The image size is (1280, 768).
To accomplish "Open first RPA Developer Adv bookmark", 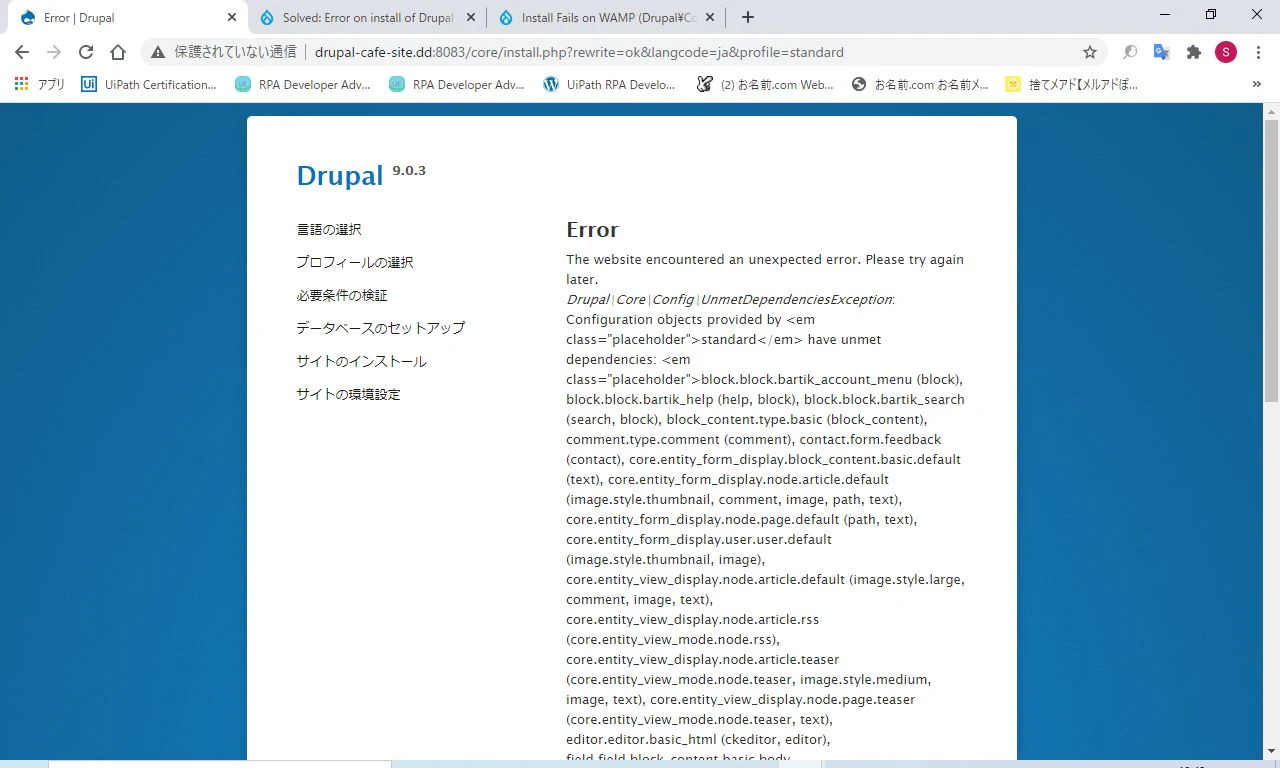I will [x=303, y=85].
